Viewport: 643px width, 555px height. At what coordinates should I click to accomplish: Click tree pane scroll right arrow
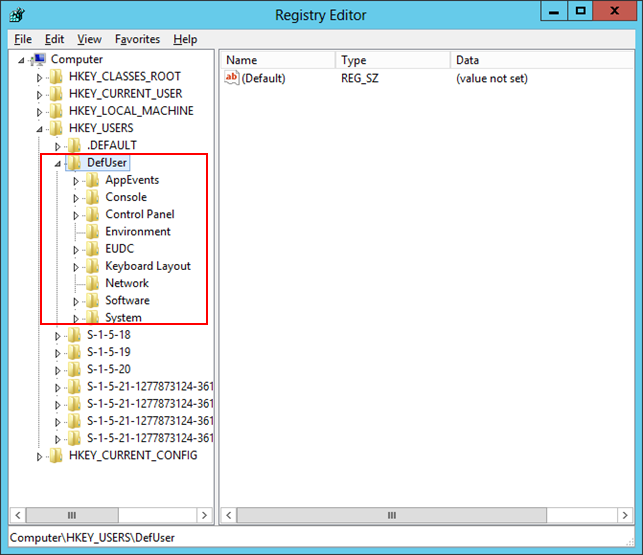(204, 515)
